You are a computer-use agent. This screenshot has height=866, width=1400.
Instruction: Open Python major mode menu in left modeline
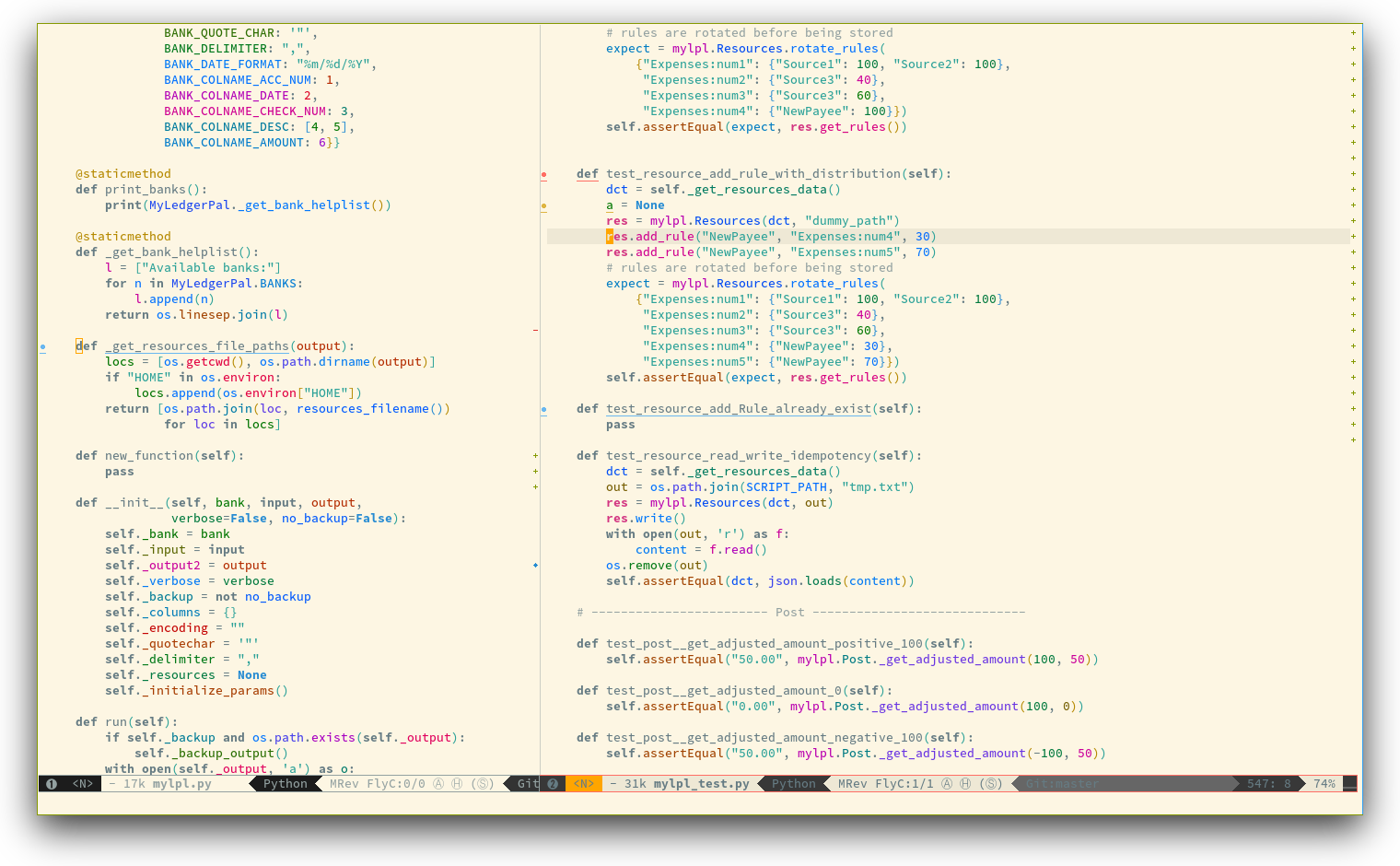tap(285, 784)
